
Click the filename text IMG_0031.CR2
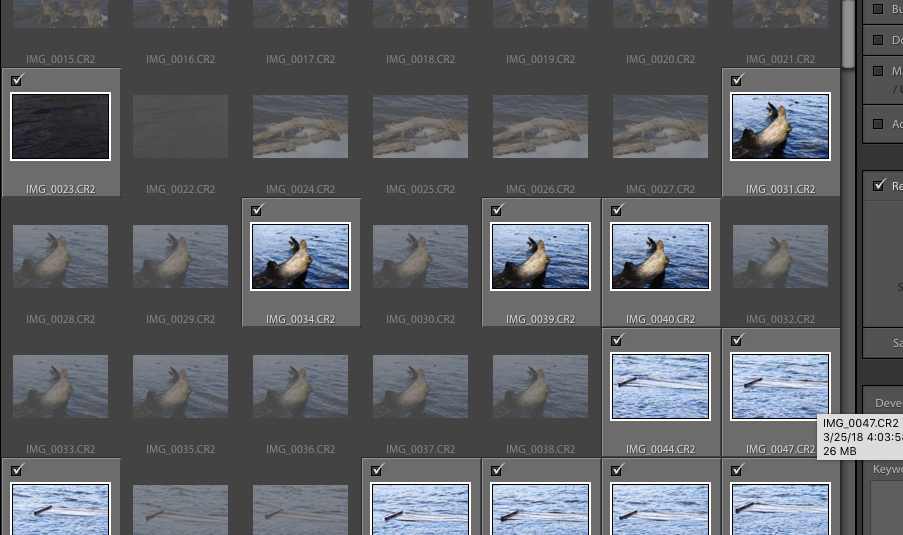[780, 189]
